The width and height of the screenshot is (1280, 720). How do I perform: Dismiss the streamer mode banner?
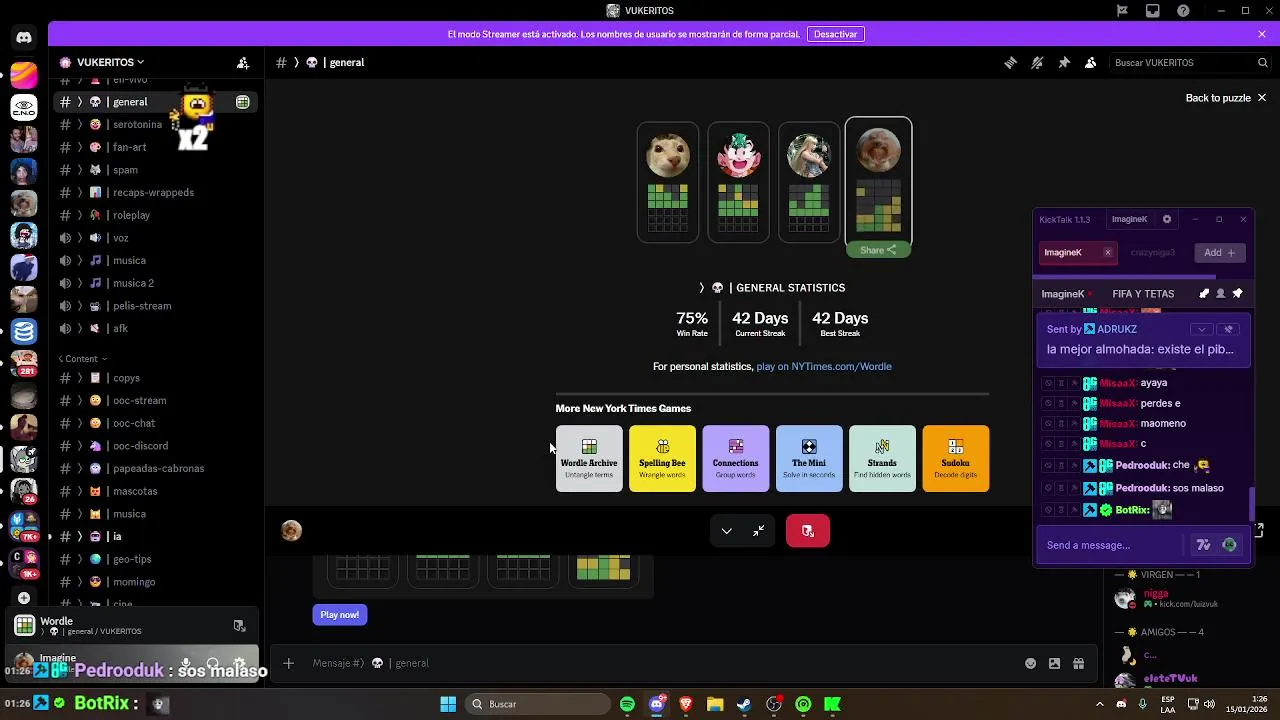(1262, 34)
